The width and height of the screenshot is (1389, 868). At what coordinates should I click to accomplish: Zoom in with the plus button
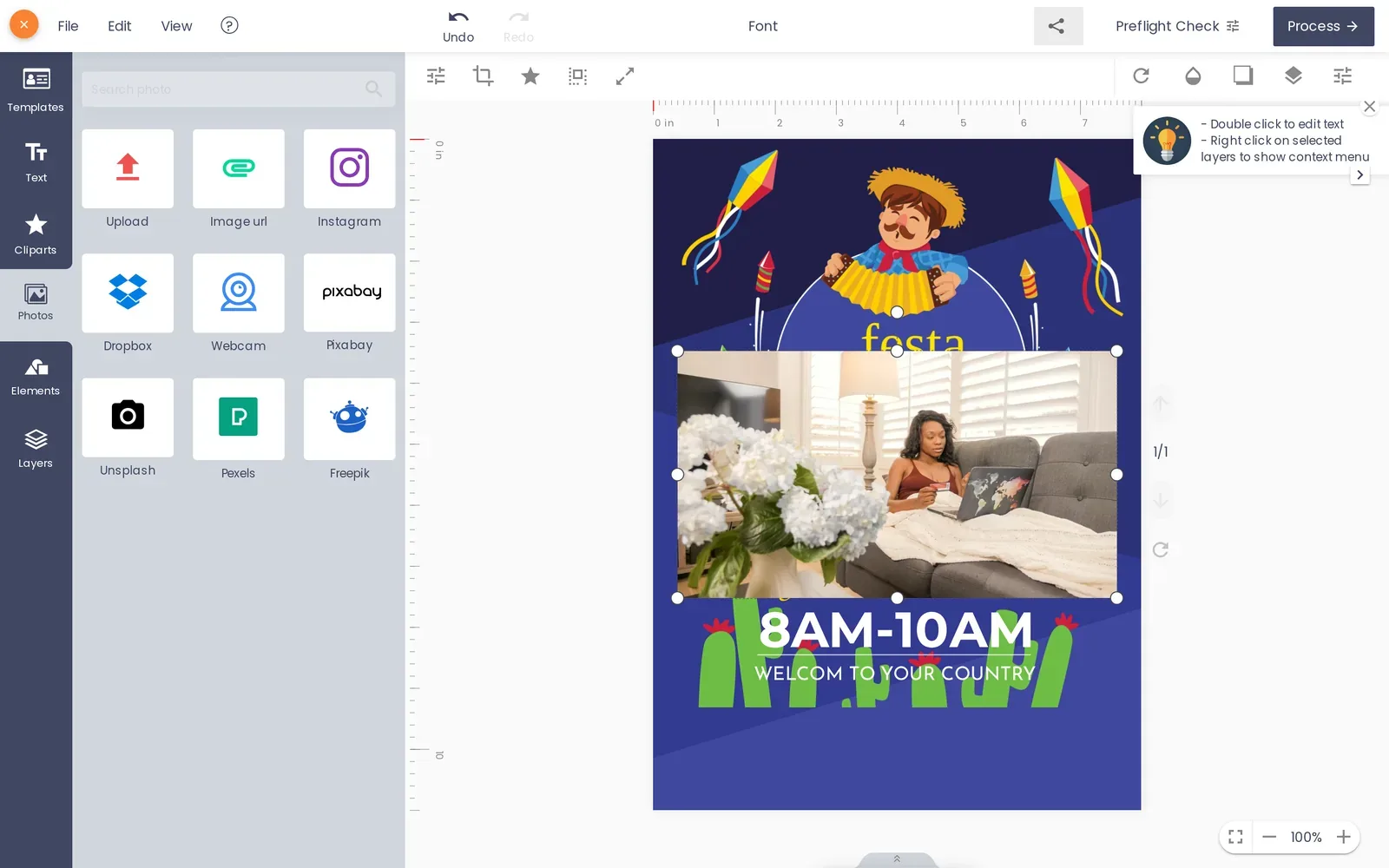1344,837
